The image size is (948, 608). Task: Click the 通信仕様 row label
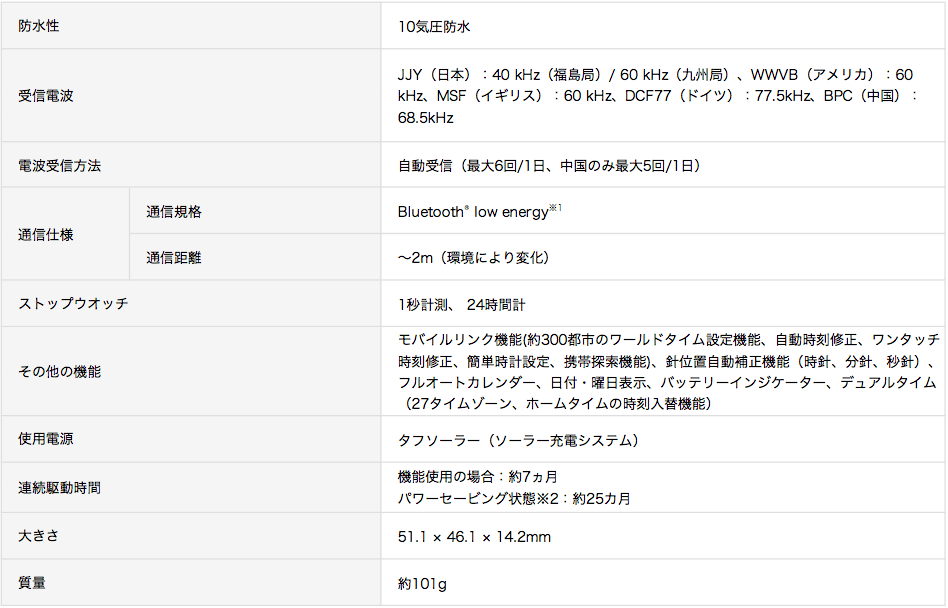[46, 235]
